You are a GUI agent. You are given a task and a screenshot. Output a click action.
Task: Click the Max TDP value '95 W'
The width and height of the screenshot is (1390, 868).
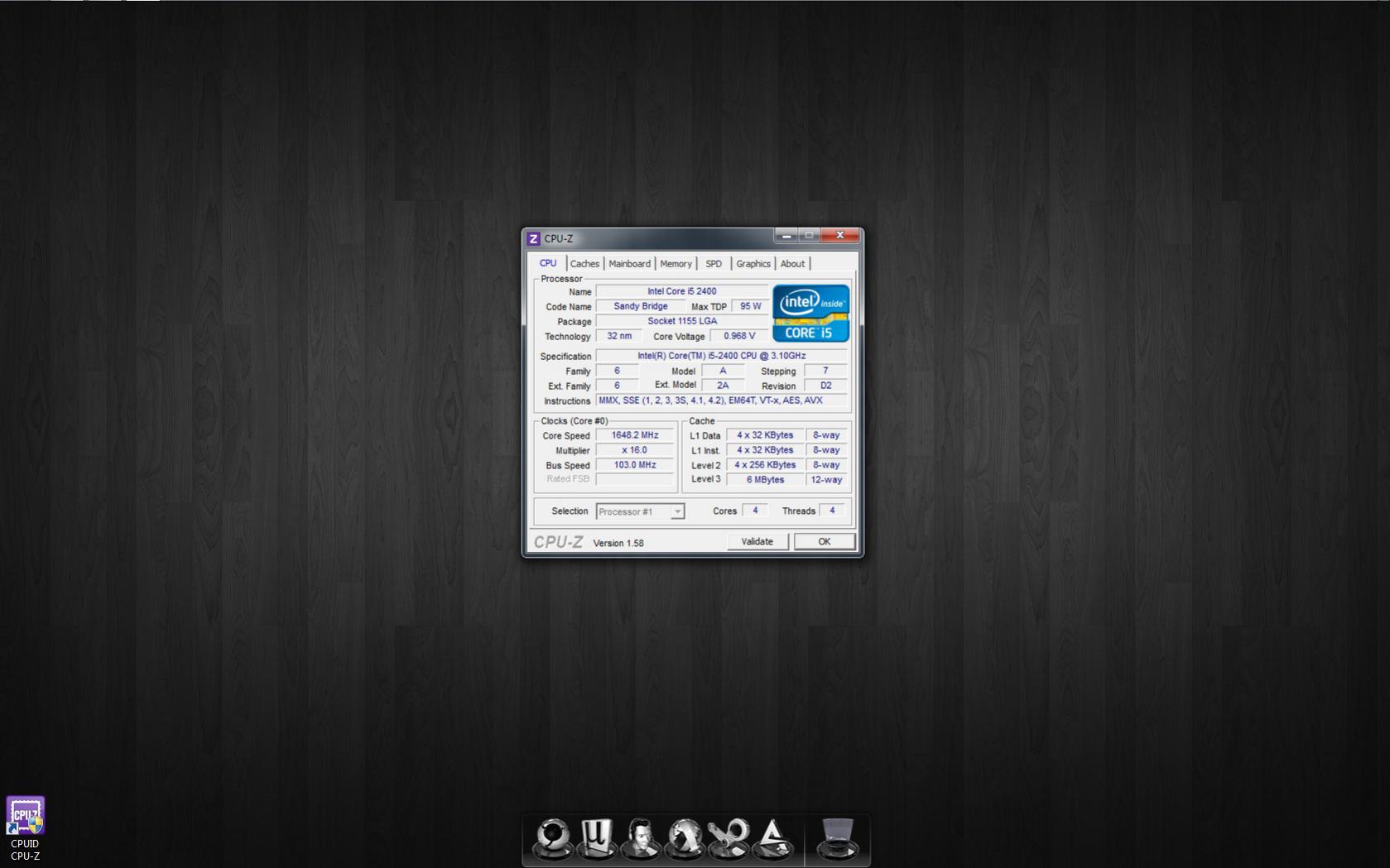750,306
